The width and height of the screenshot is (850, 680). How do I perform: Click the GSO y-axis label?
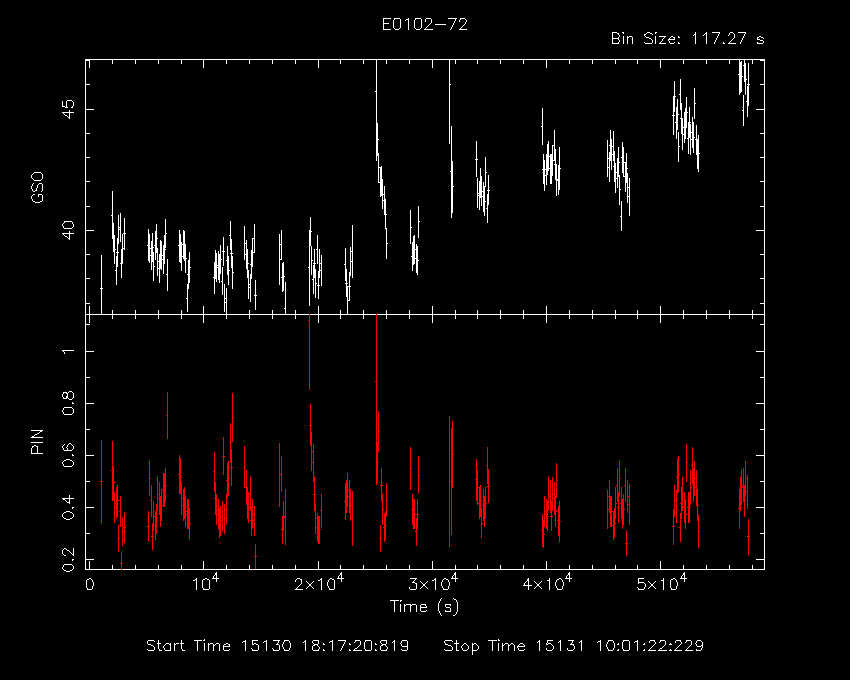[37, 188]
